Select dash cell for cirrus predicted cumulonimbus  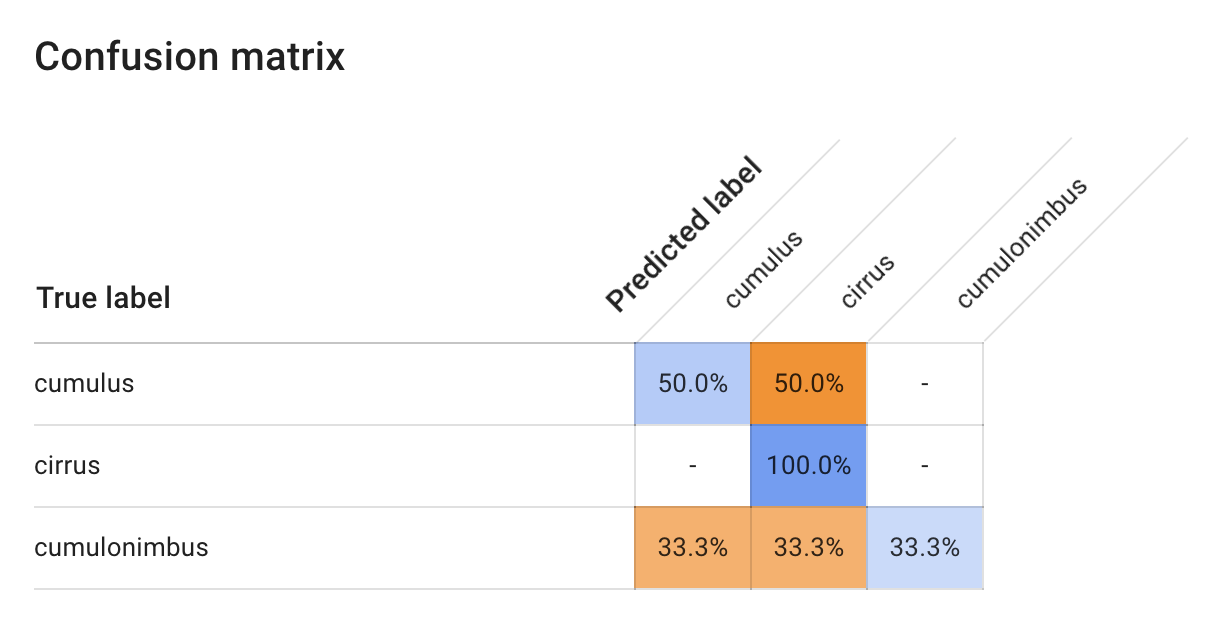[x=925, y=466]
